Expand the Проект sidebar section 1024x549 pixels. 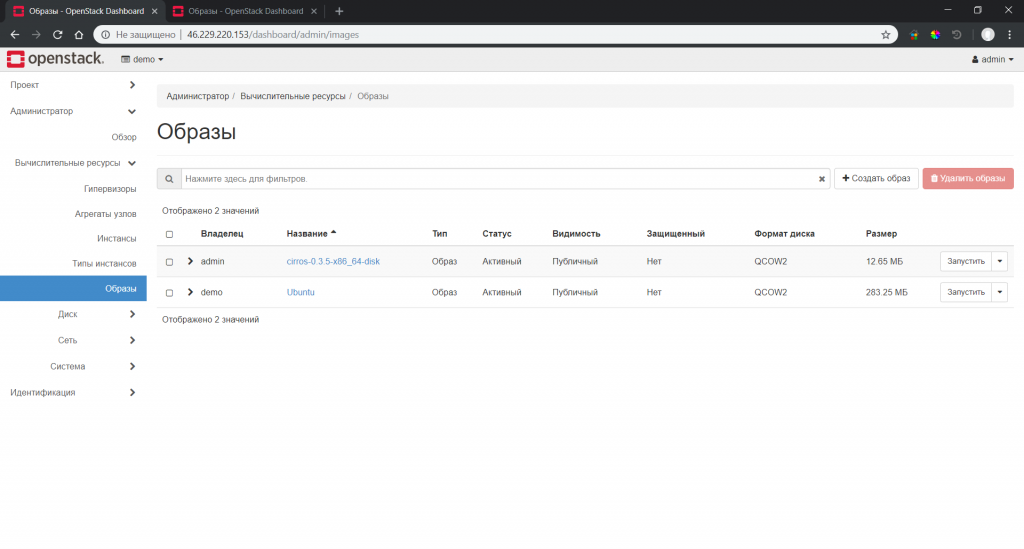73,85
